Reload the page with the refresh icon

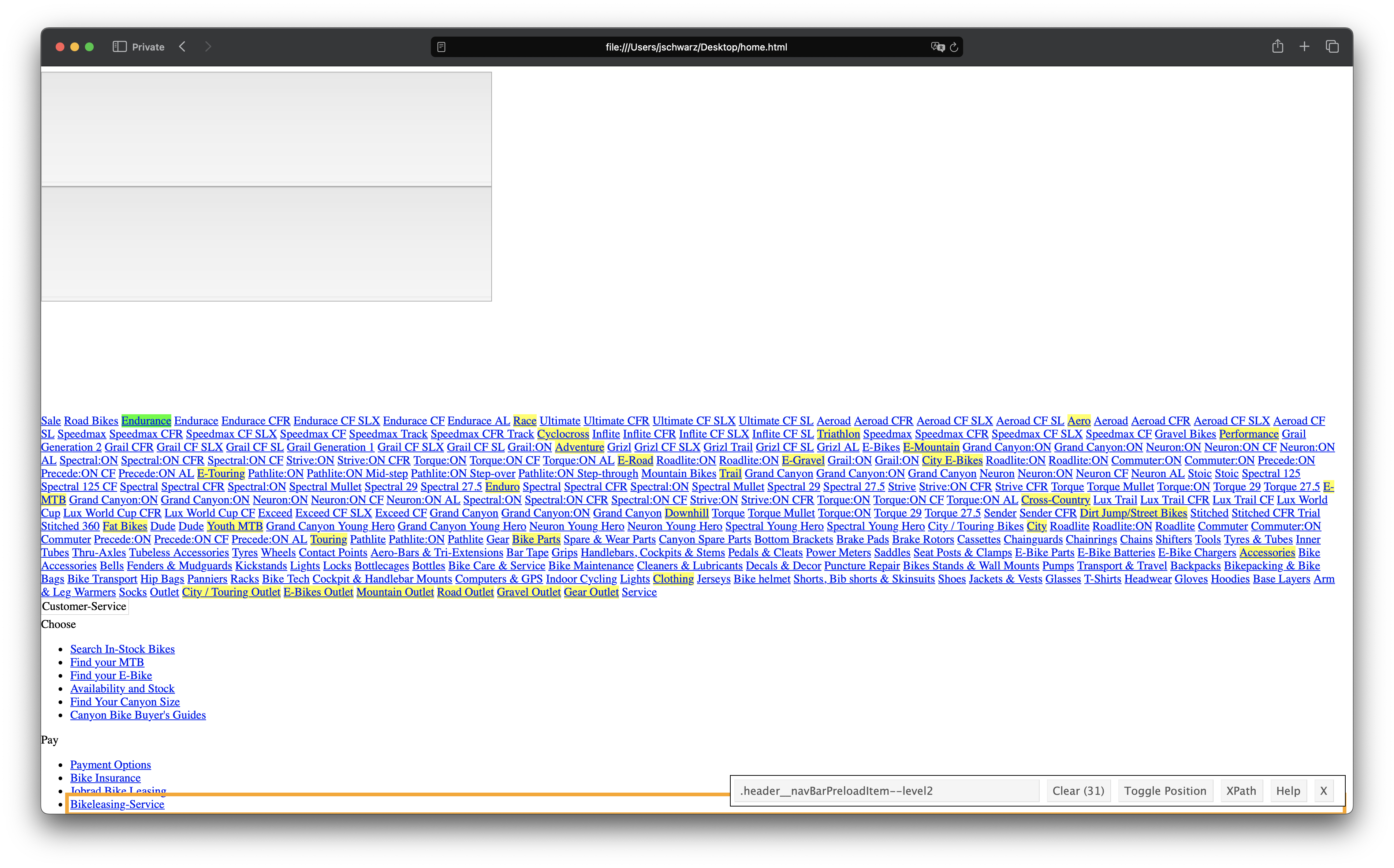click(954, 47)
